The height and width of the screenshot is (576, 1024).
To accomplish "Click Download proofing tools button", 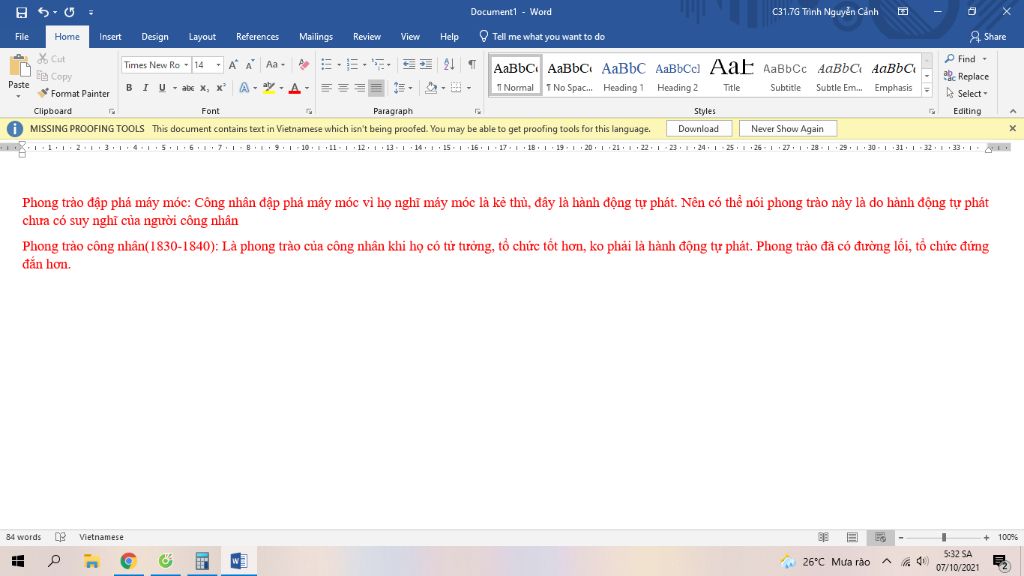I will [698, 129].
